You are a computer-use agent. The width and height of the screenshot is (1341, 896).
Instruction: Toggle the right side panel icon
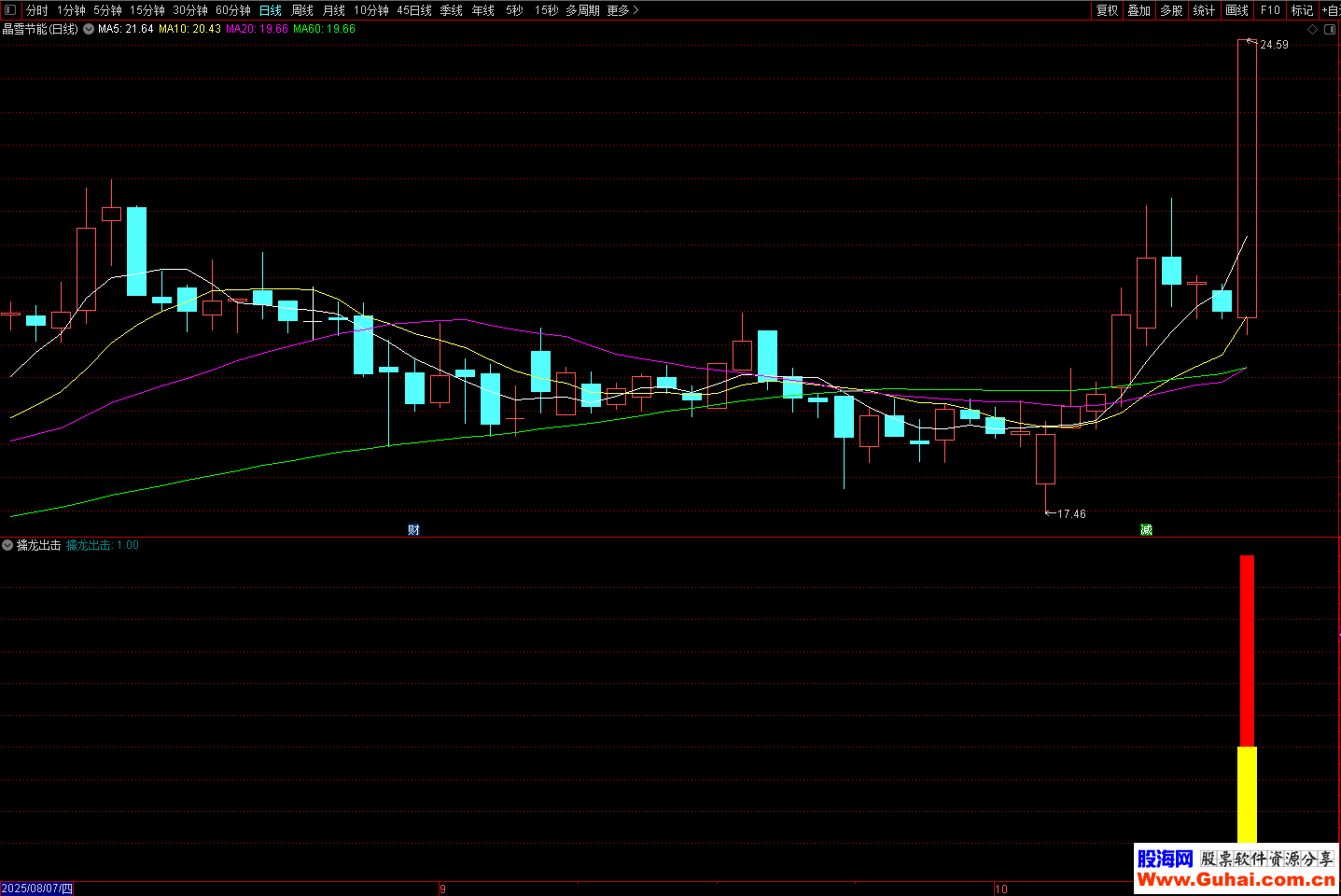pyautogui.click(x=1330, y=30)
